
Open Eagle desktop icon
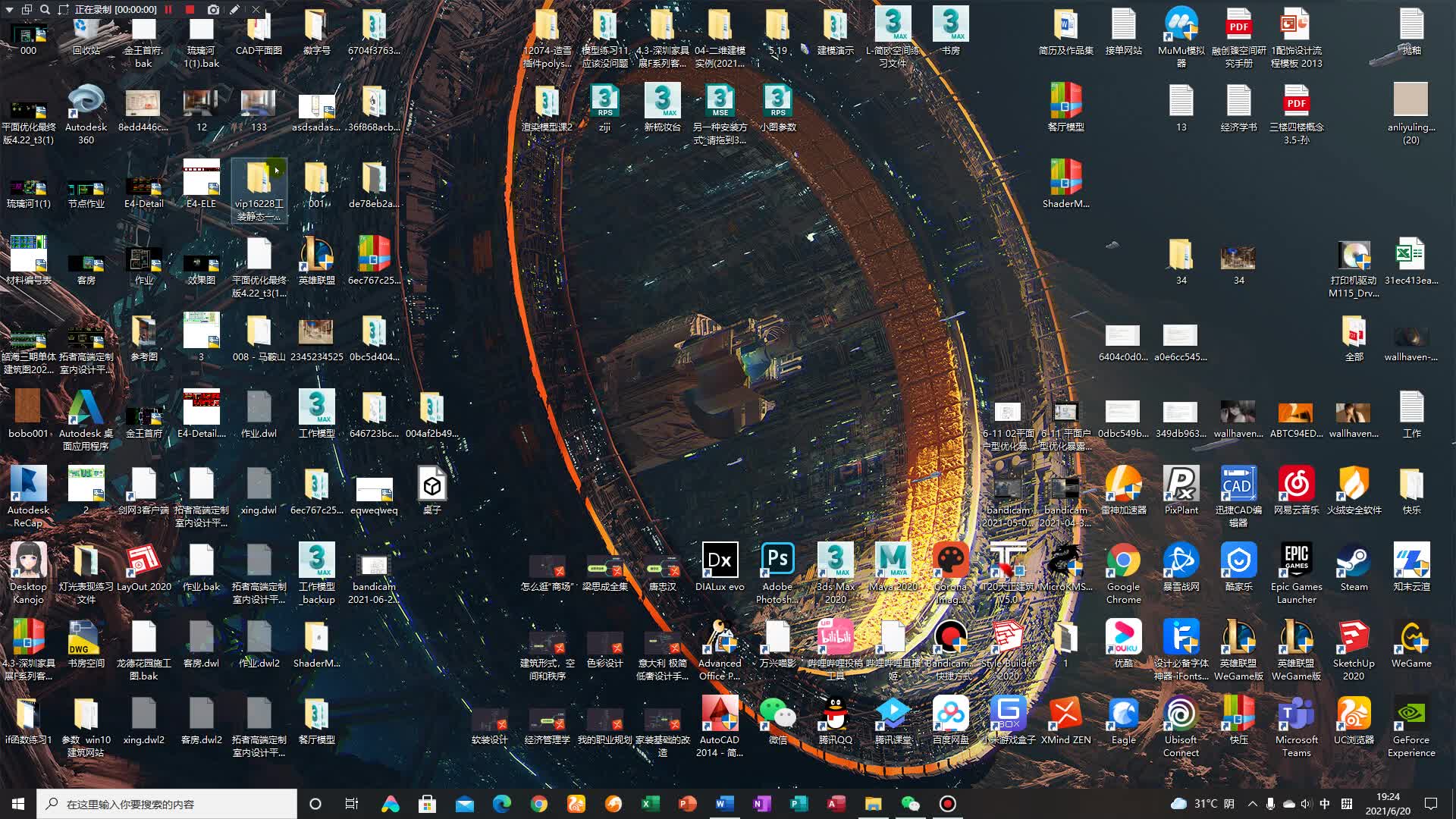pyautogui.click(x=1123, y=720)
